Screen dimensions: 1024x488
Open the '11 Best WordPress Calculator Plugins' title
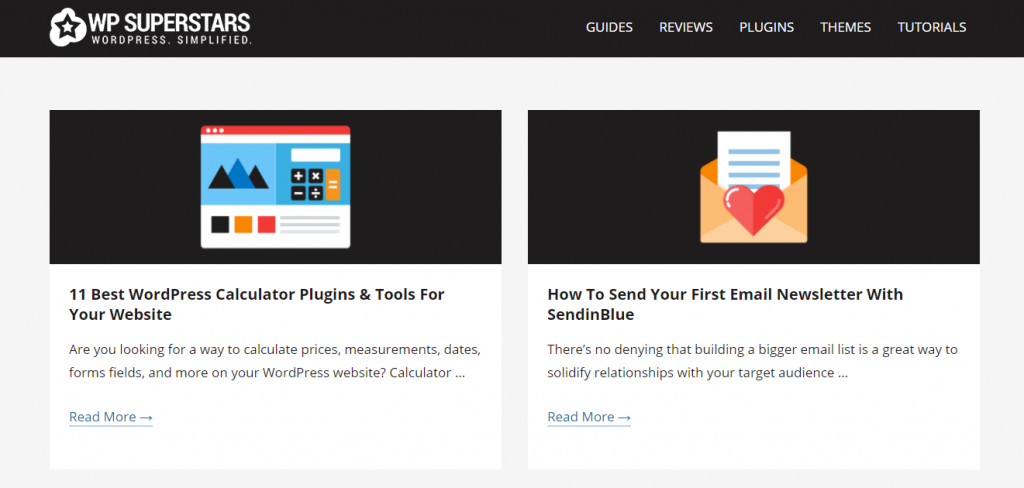click(257, 304)
